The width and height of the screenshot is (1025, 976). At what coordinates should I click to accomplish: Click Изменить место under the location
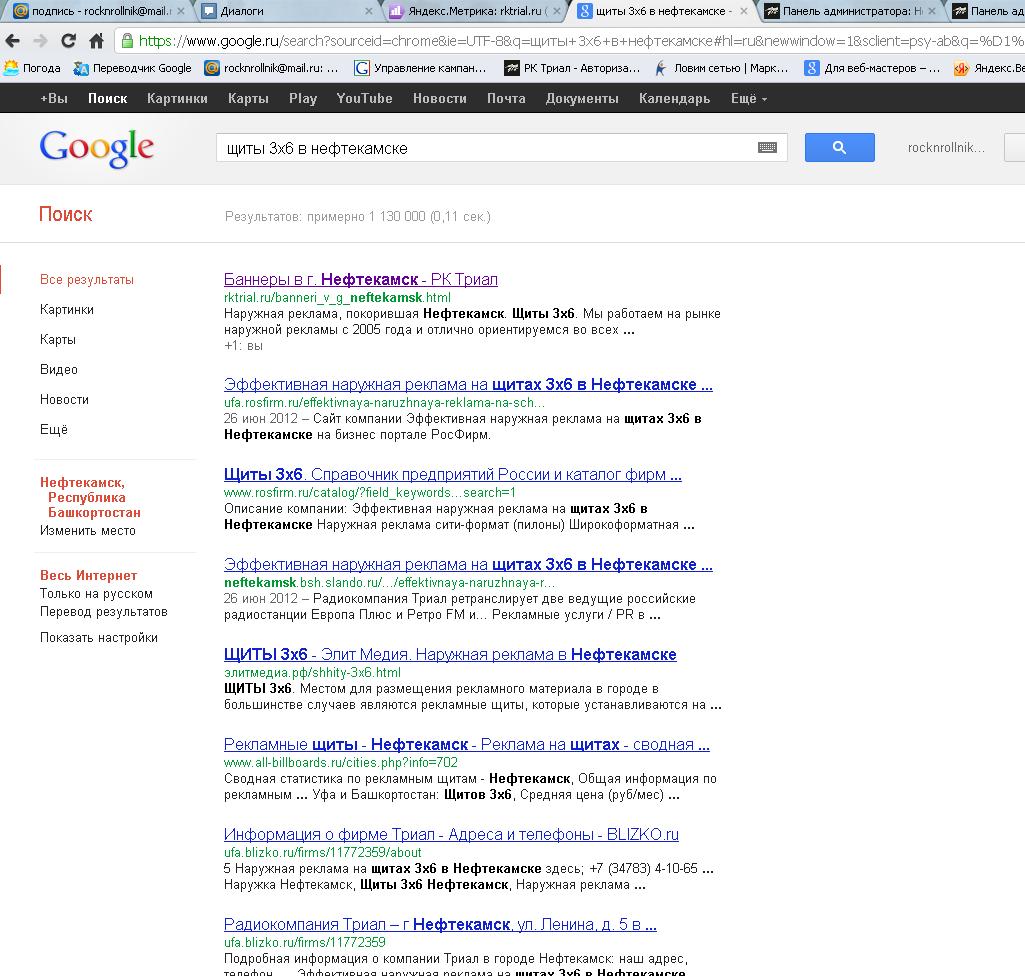point(88,531)
